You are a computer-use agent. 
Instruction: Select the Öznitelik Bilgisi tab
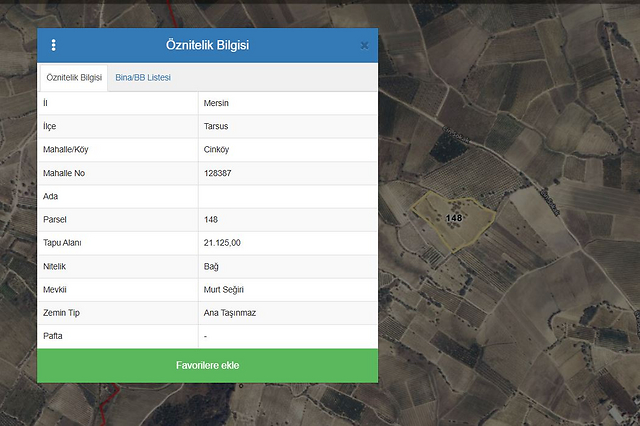pyautogui.click(x=74, y=77)
